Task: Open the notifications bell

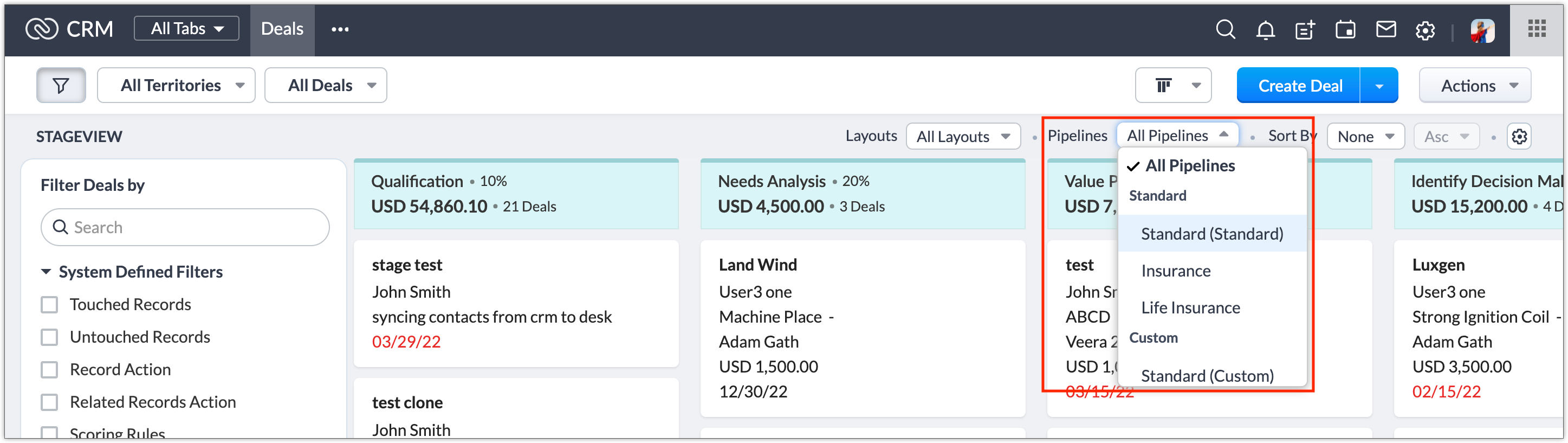Action: click(1266, 29)
